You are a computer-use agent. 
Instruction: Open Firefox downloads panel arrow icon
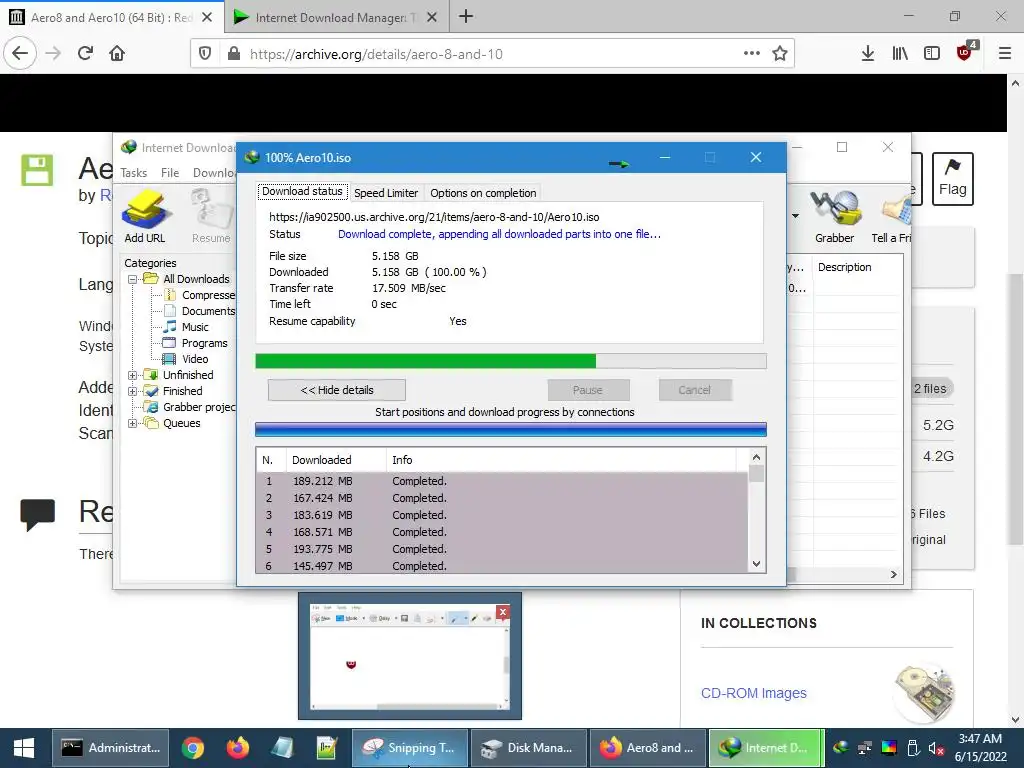click(867, 54)
